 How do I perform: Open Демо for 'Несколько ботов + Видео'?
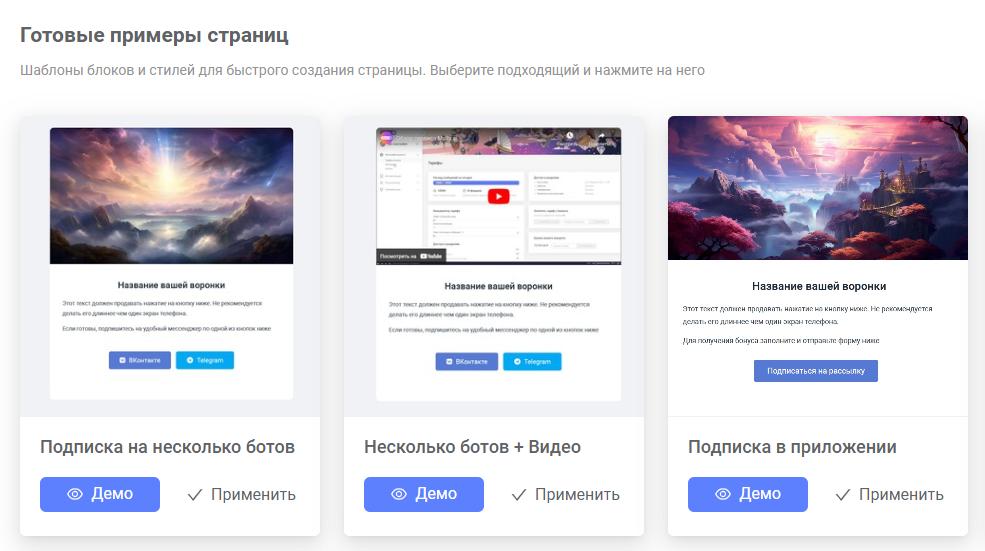424,494
